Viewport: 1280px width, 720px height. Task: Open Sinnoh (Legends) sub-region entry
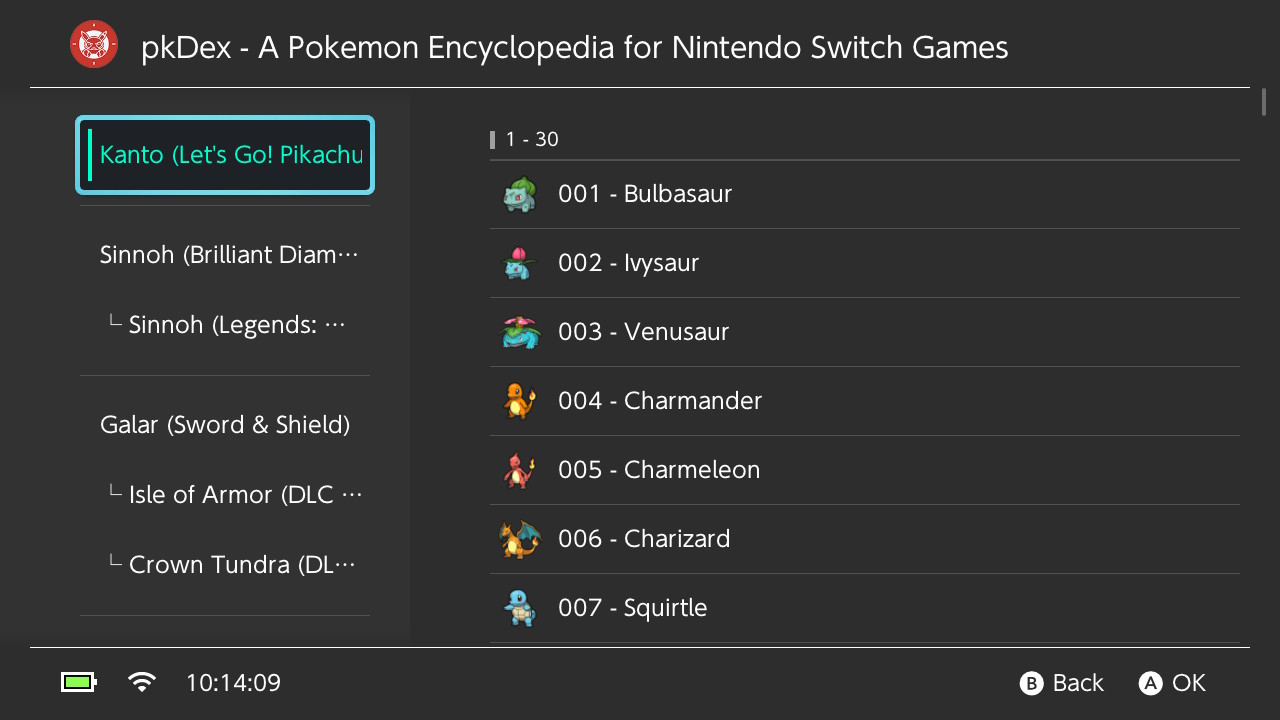225,325
